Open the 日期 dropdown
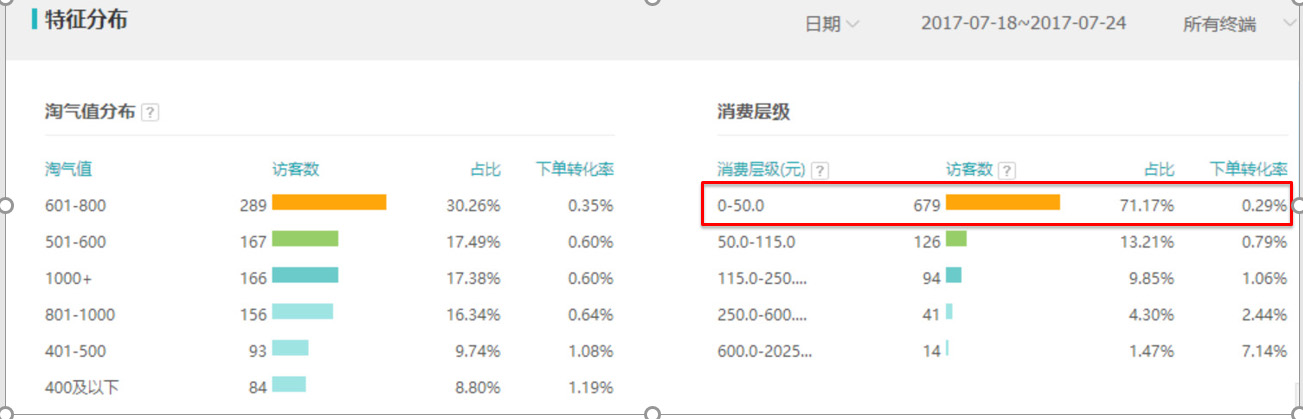The height and width of the screenshot is (419, 1303). coord(832,24)
